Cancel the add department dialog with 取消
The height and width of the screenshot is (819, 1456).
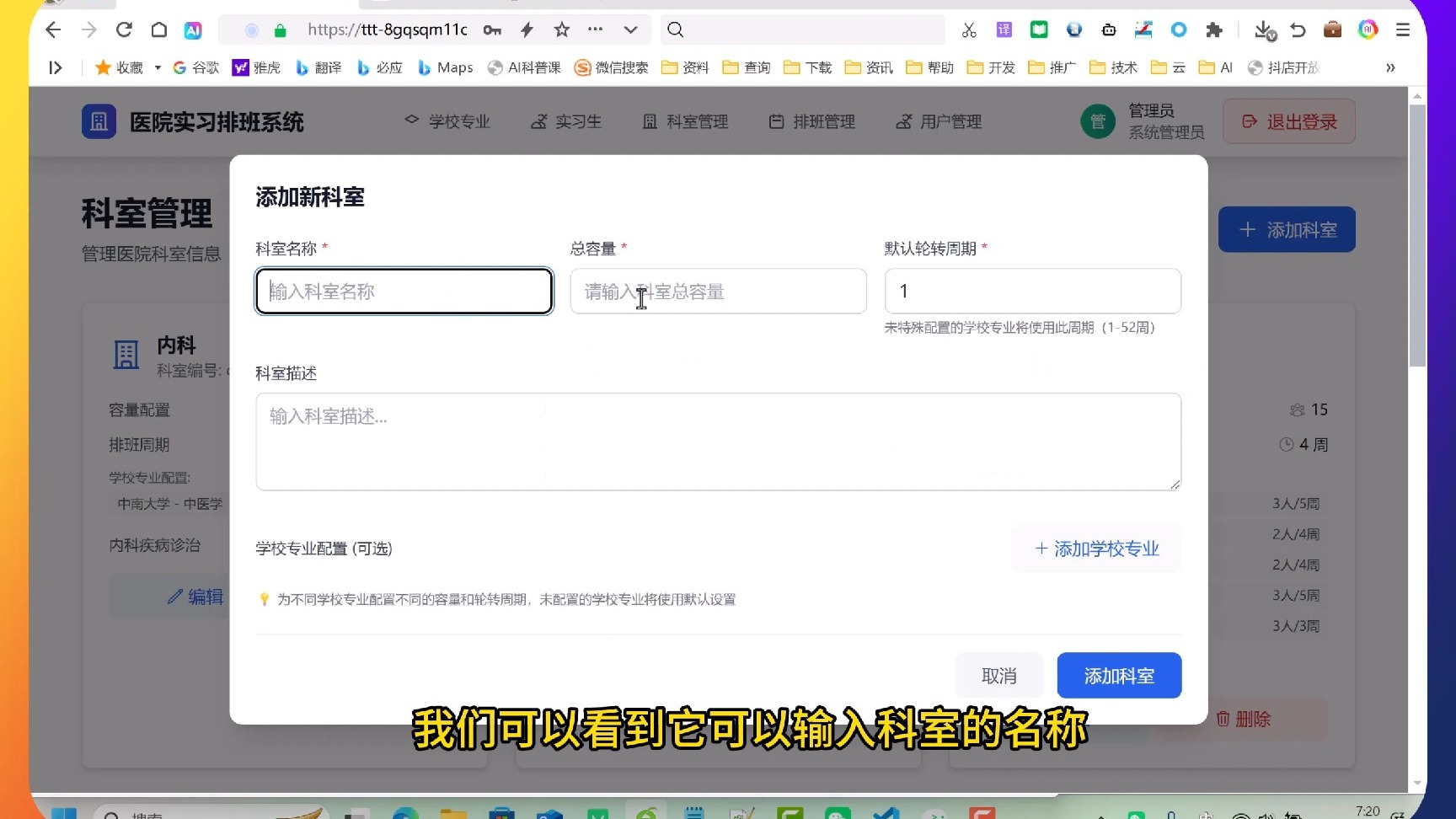999,675
